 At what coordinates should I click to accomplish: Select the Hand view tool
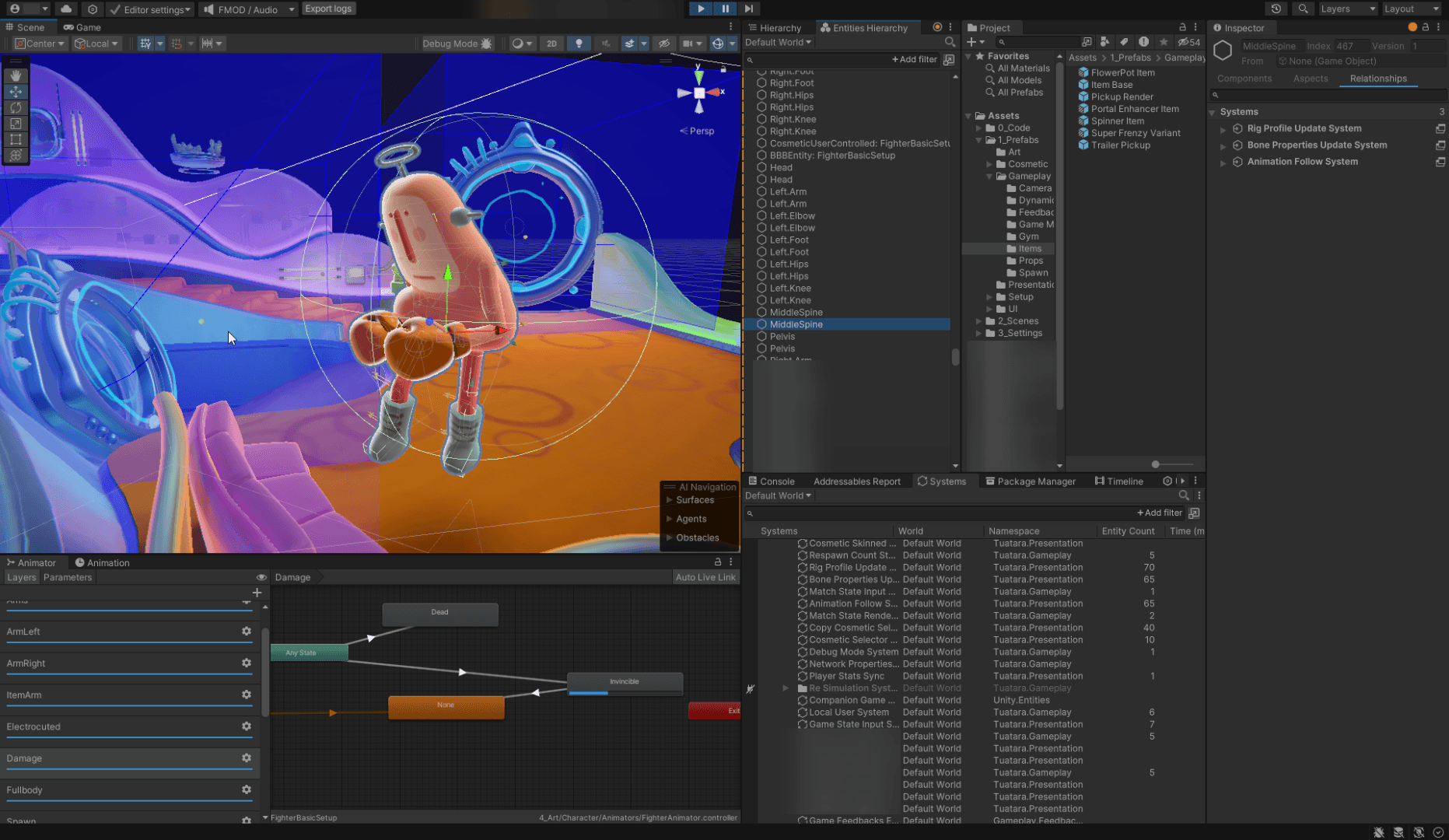(x=16, y=75)
